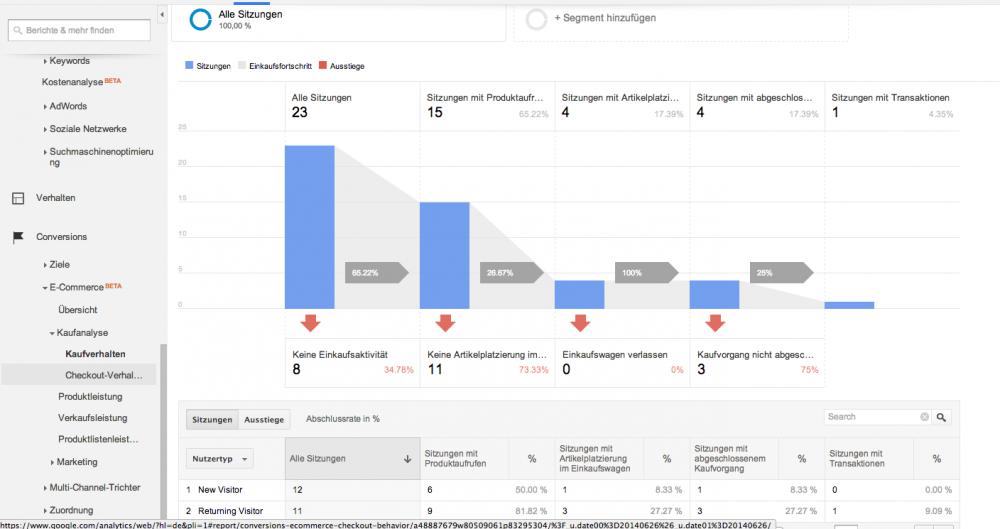Click the Alle Sitzungen segment circle icon

tap(200, 20)
